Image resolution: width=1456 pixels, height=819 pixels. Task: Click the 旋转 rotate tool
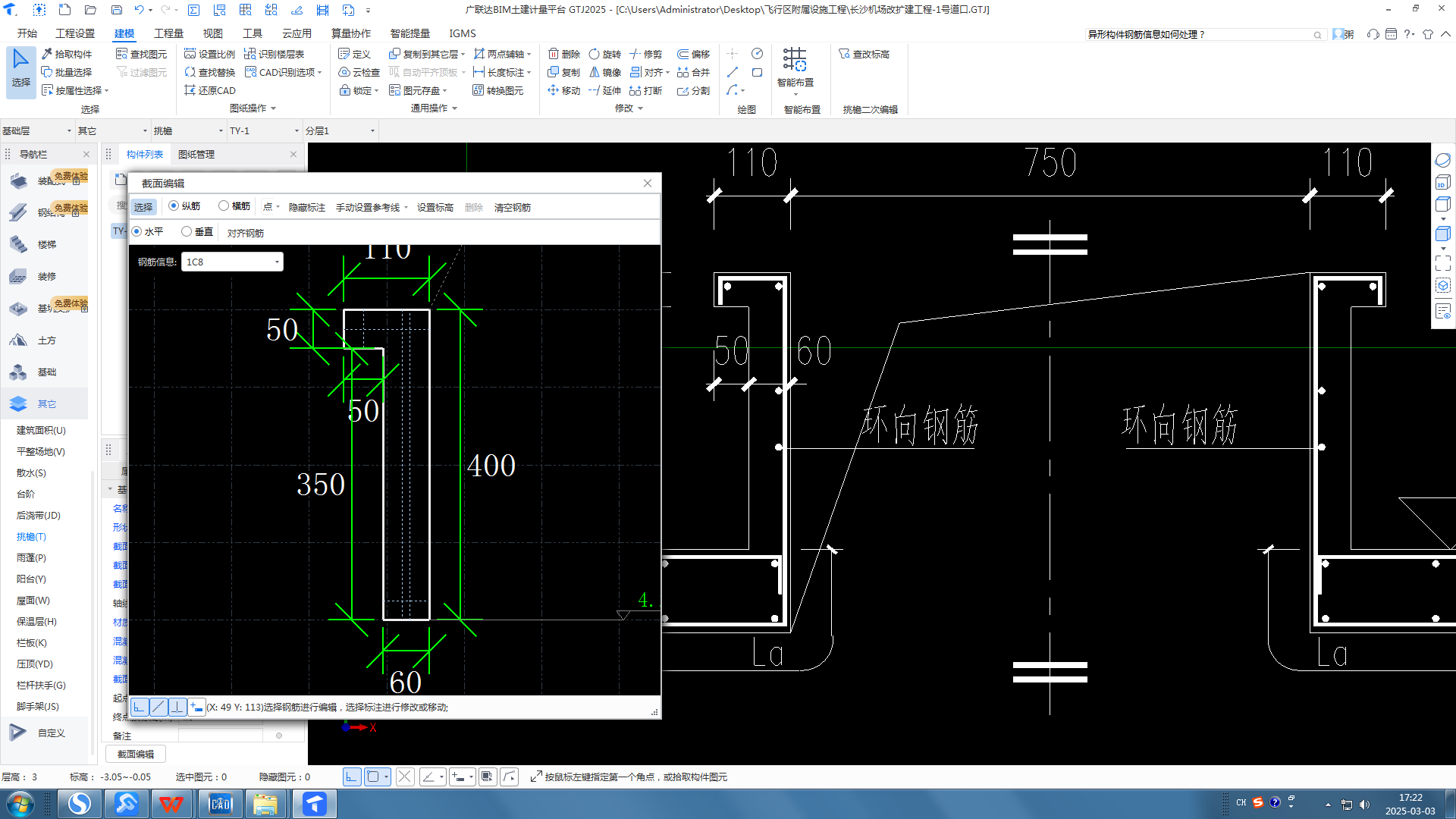pyautogui.click(x=595, y=54)
